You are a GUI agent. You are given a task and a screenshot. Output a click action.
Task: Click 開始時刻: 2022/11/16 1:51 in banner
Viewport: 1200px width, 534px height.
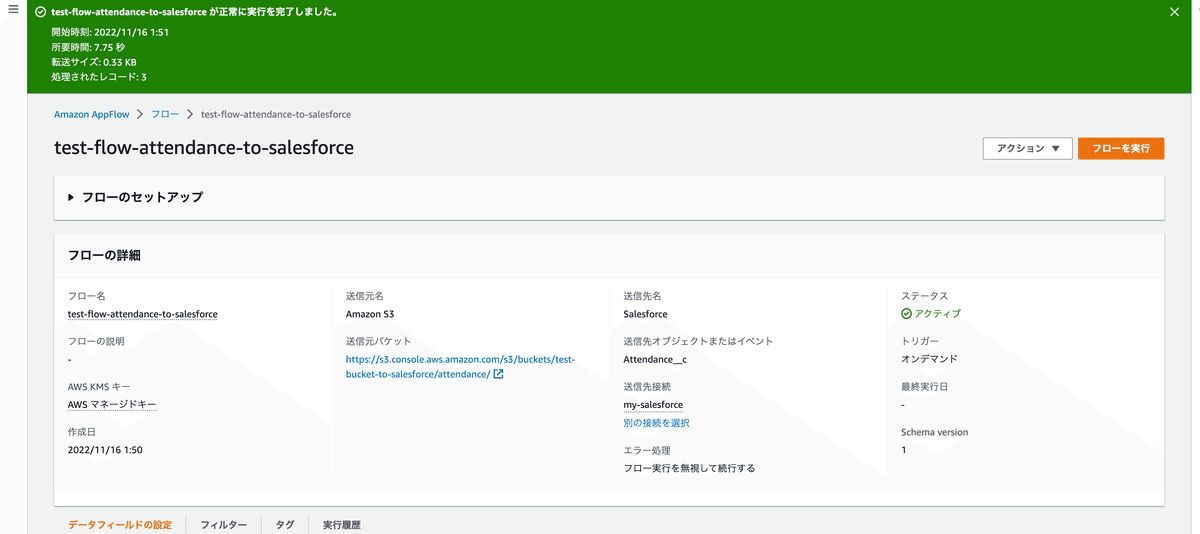[110, 32]
